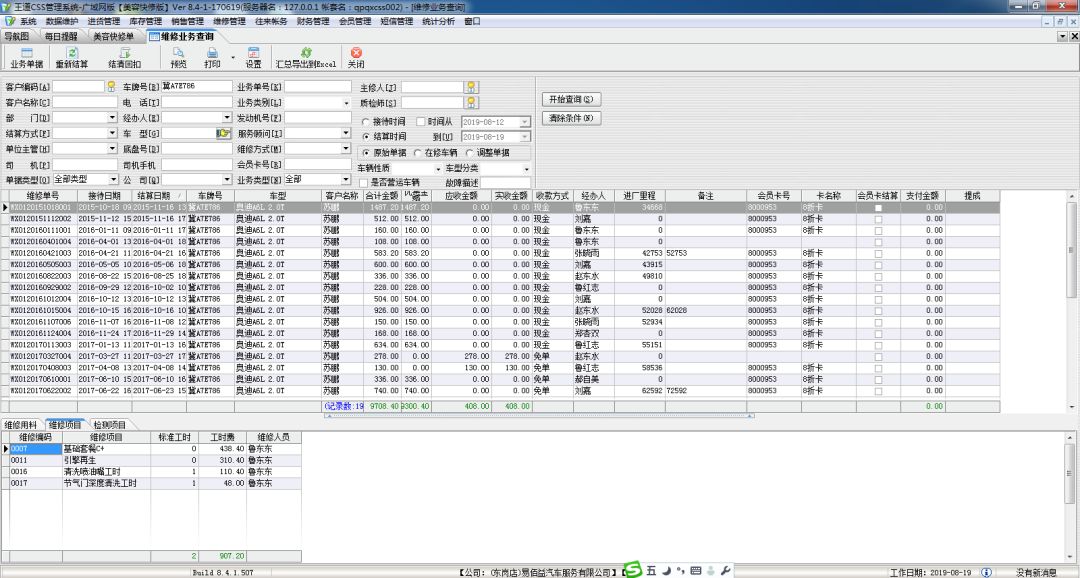Click the 客户编码 lookup icon
1080x578 pixels.
[112, 87]
